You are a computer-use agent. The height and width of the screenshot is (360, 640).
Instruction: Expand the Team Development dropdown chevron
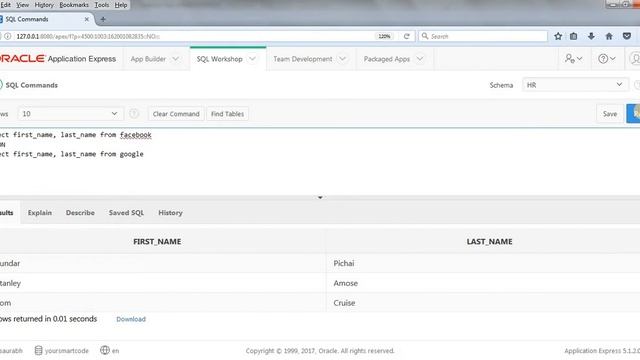(x=342, y=59)
